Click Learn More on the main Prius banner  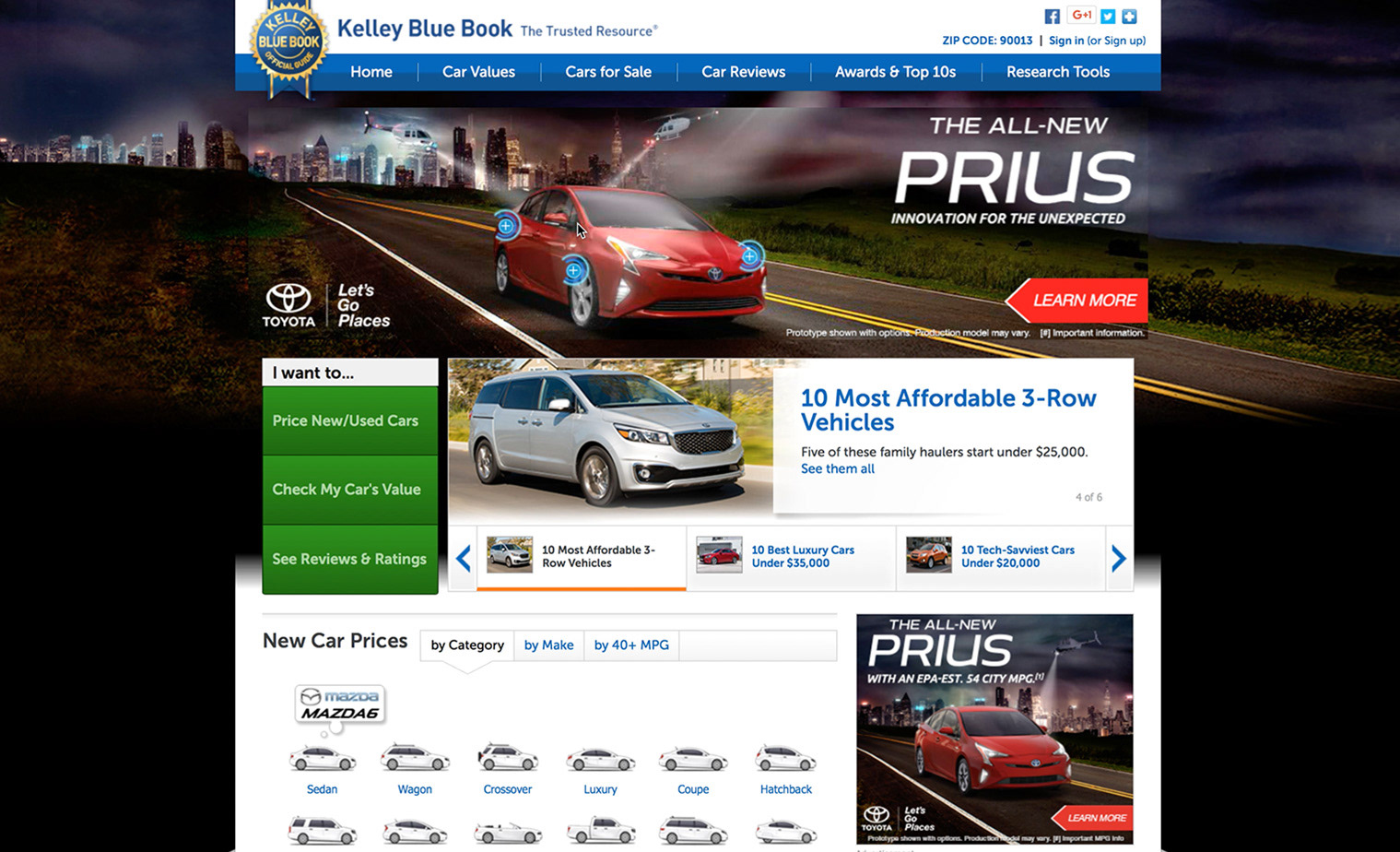point(1076,301)
